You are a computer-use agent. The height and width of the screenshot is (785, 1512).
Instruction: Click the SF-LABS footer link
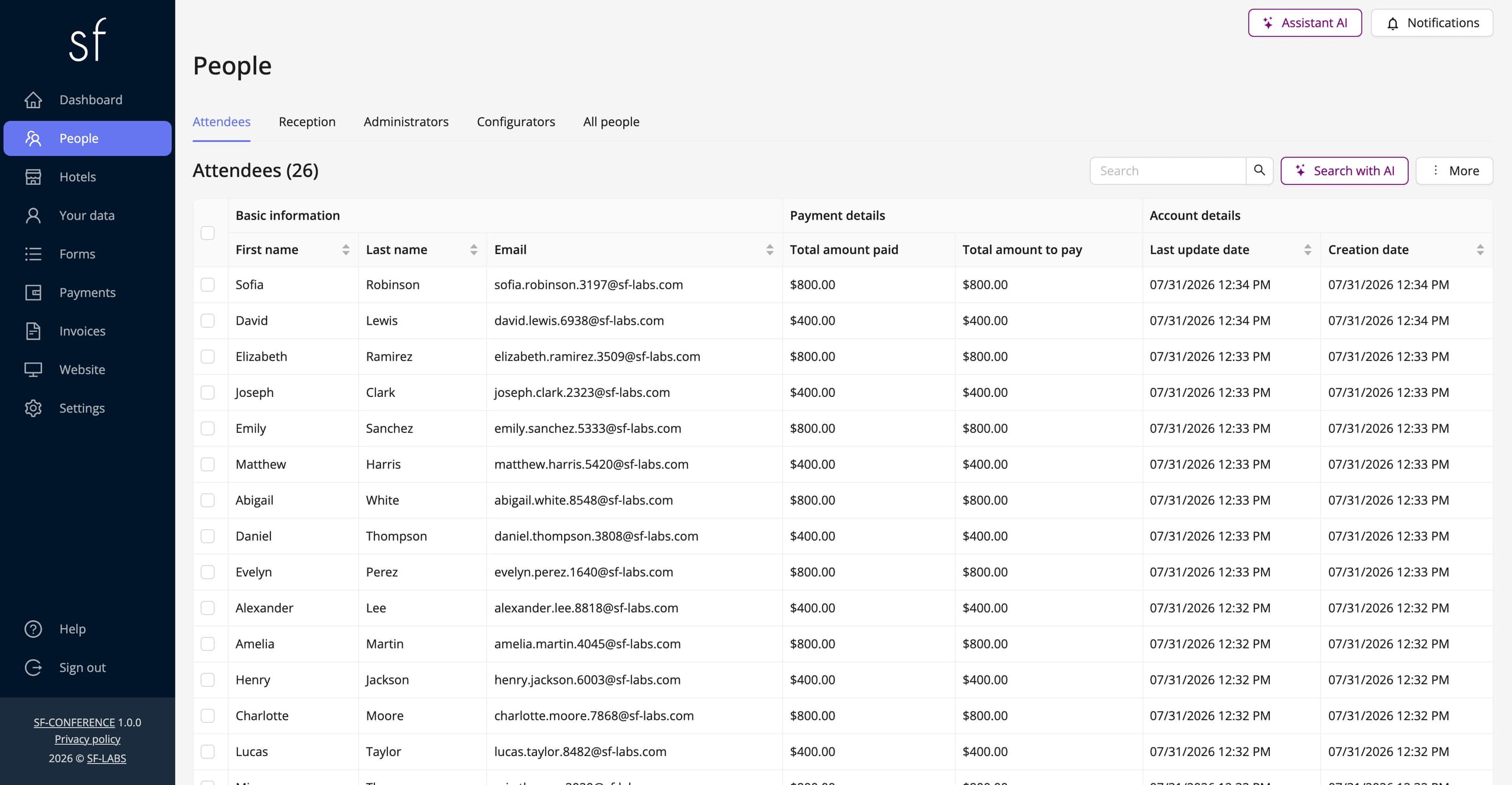(106, 758)
